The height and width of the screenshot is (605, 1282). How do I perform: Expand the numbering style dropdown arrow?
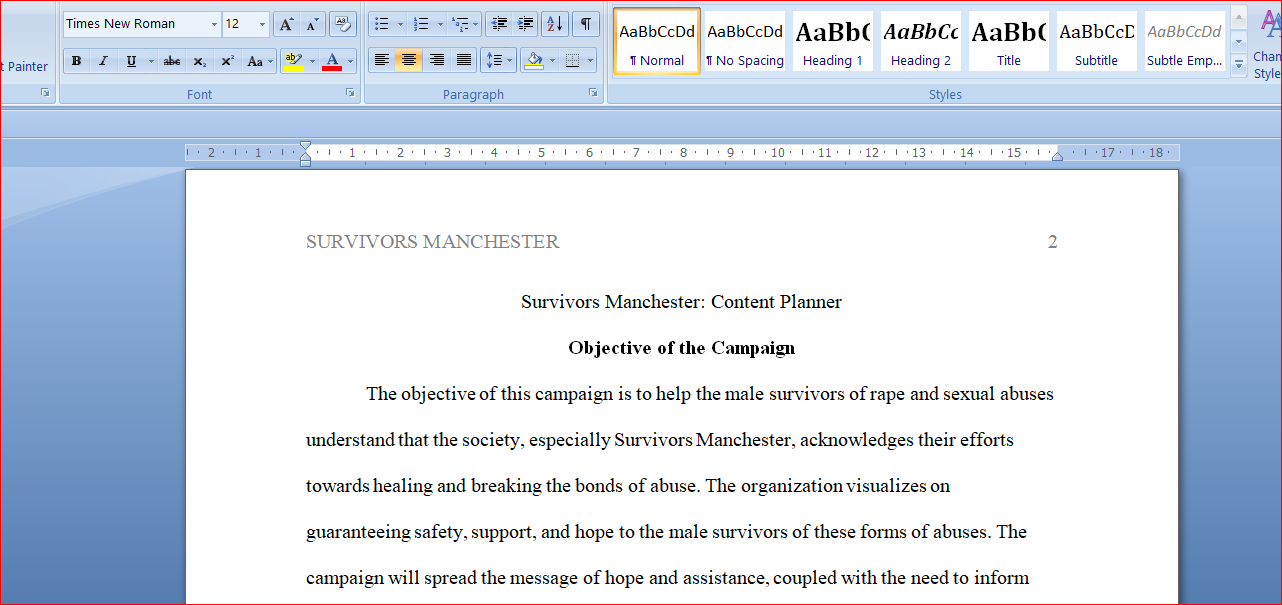(440, 24)
